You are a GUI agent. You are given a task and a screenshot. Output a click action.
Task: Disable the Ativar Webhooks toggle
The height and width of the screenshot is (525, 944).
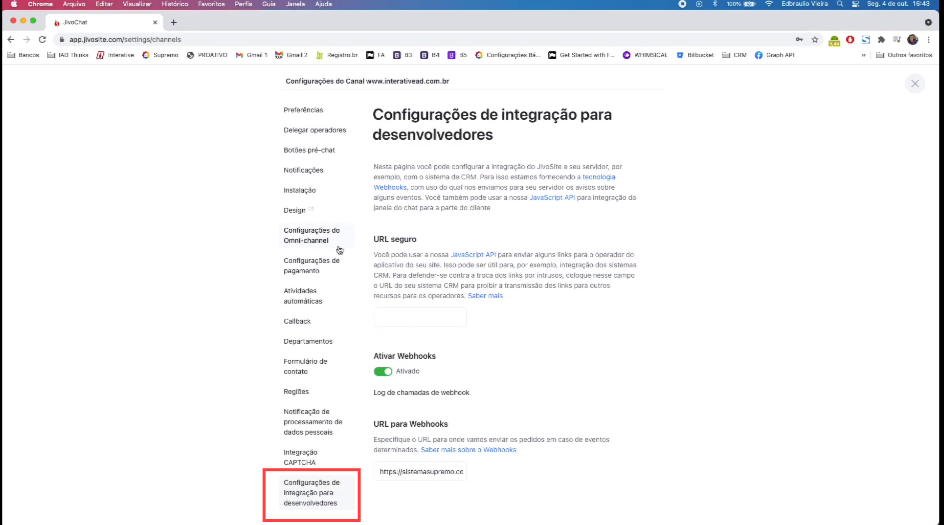(x=383, y=371)
